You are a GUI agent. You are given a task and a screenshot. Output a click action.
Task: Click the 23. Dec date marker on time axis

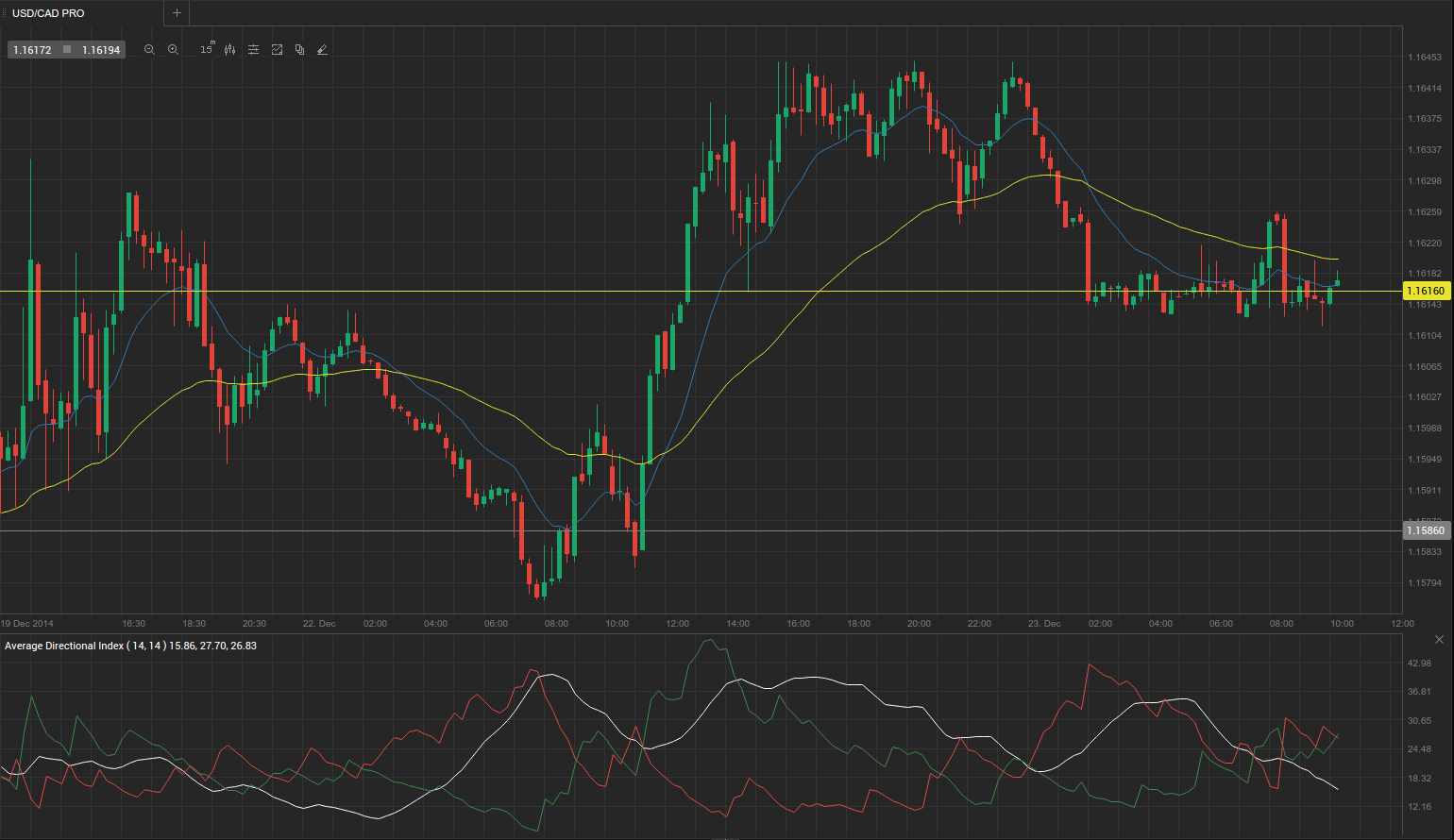[1044, 624]
